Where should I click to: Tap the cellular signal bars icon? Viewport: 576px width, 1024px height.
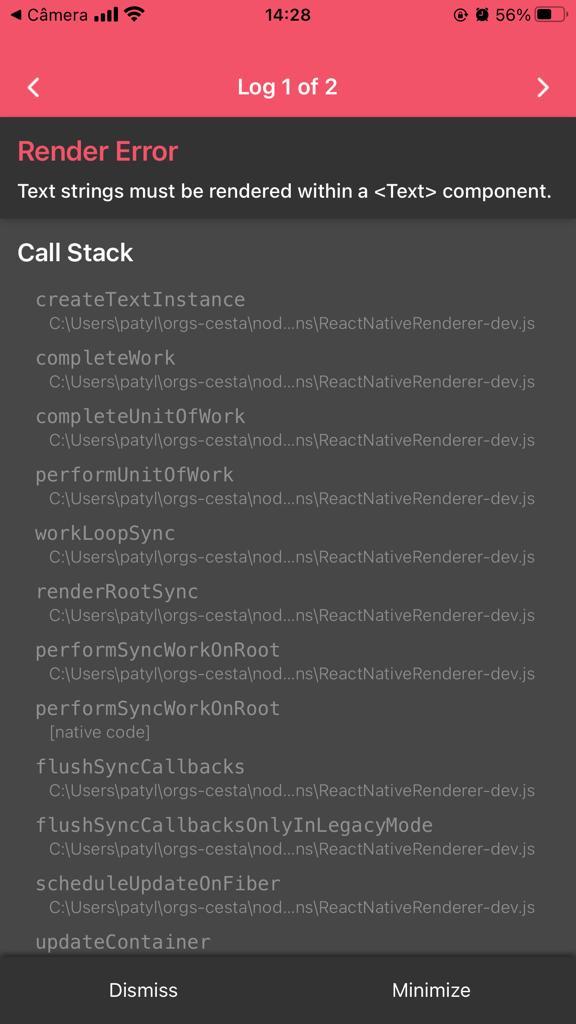click(106, 14)
